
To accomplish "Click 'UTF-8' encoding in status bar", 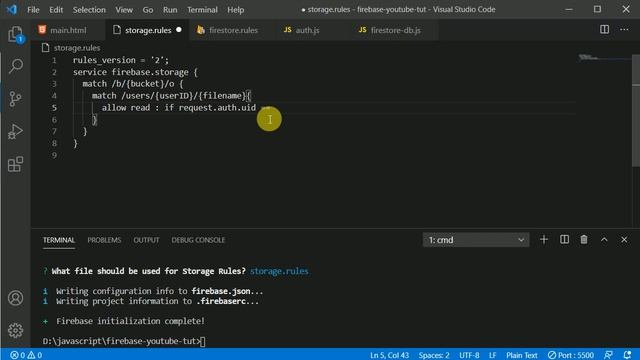I will (469, 355).
